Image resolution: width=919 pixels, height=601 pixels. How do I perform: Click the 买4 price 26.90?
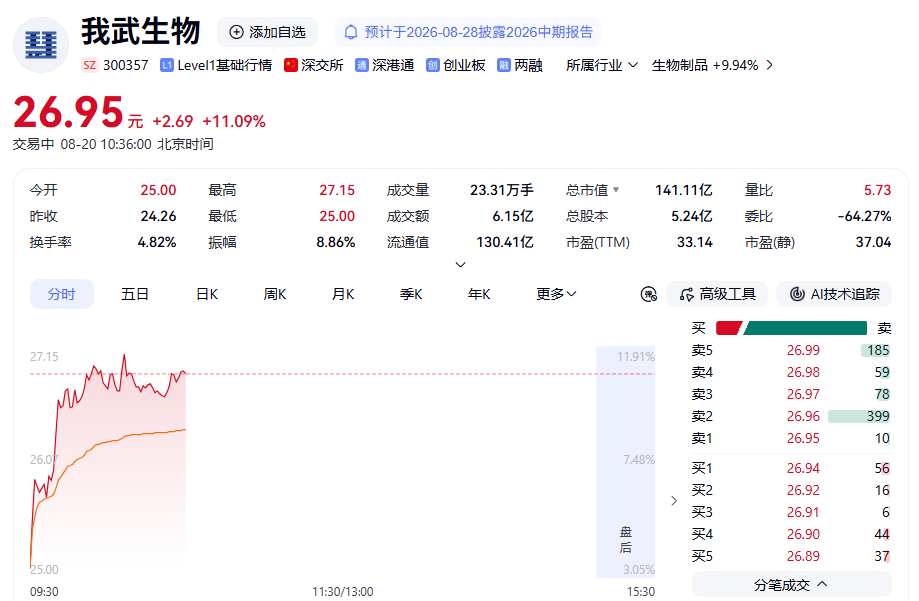pyautogui.click(x=803, y=534)
